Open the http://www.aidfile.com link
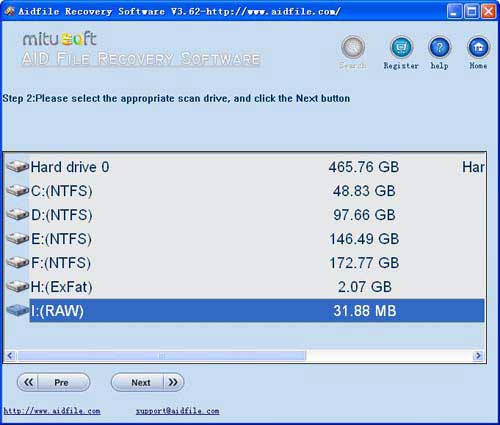This screenshot has width=500, height=425. [x=52, y=411]
